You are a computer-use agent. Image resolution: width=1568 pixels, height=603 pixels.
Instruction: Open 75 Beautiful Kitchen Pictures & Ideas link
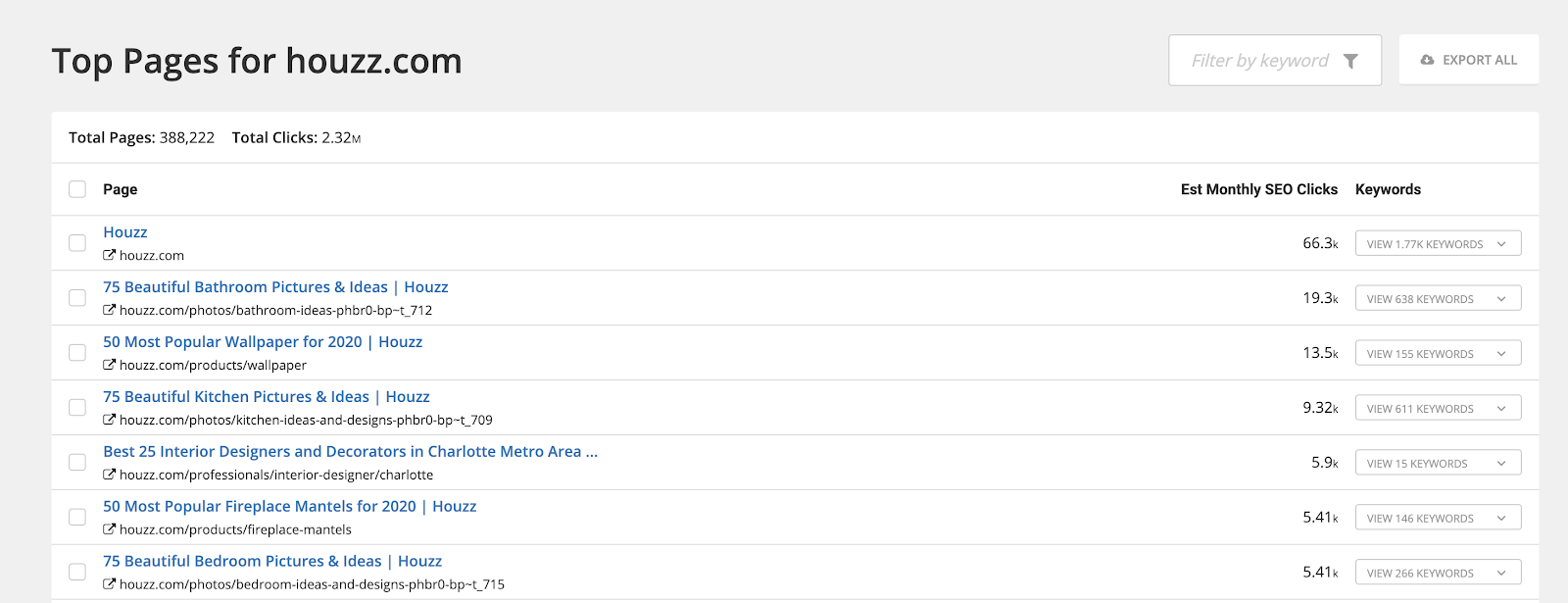tap(267, 397)
